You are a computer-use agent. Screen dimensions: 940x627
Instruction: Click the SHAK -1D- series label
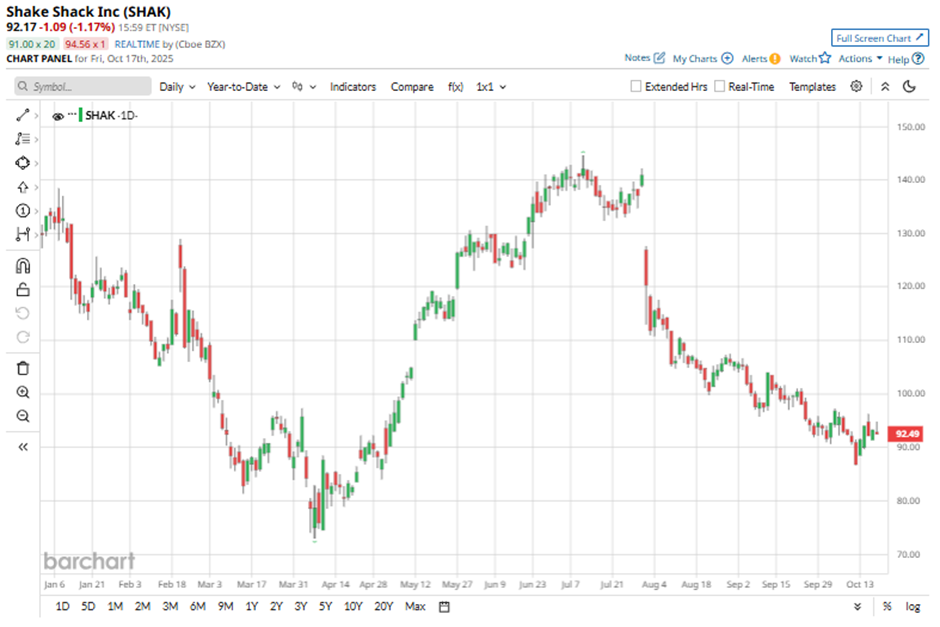click(112, 115)
